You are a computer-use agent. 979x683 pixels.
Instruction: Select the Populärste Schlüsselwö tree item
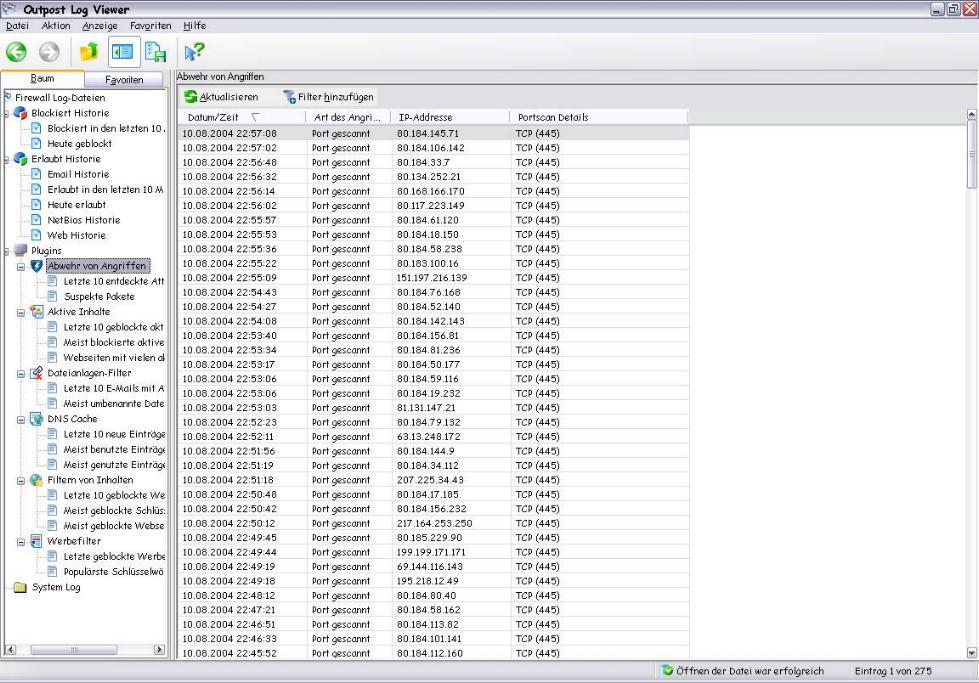pos(114,572)
